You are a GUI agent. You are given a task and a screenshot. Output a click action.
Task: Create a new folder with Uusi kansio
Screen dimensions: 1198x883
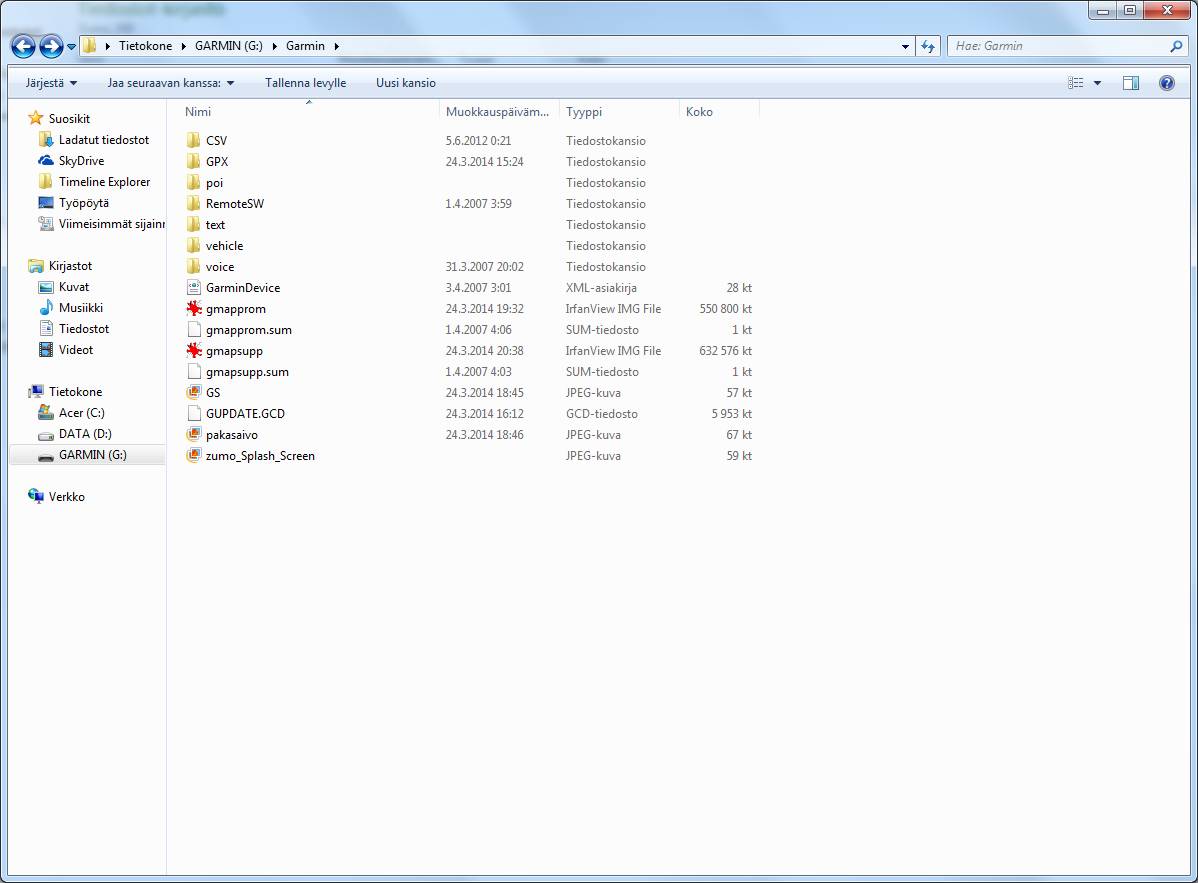click(406, 82)
